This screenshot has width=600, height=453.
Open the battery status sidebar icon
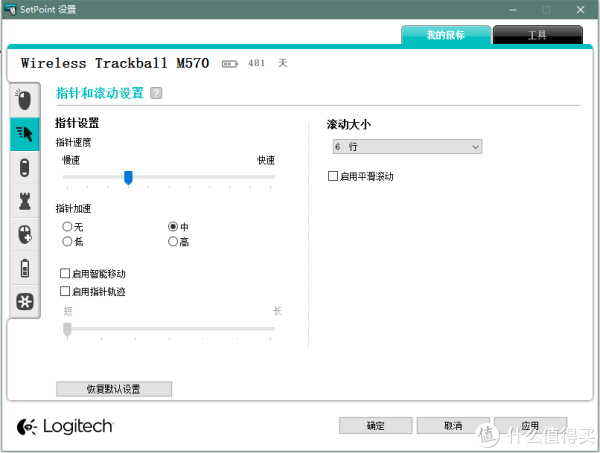point(24,268)
